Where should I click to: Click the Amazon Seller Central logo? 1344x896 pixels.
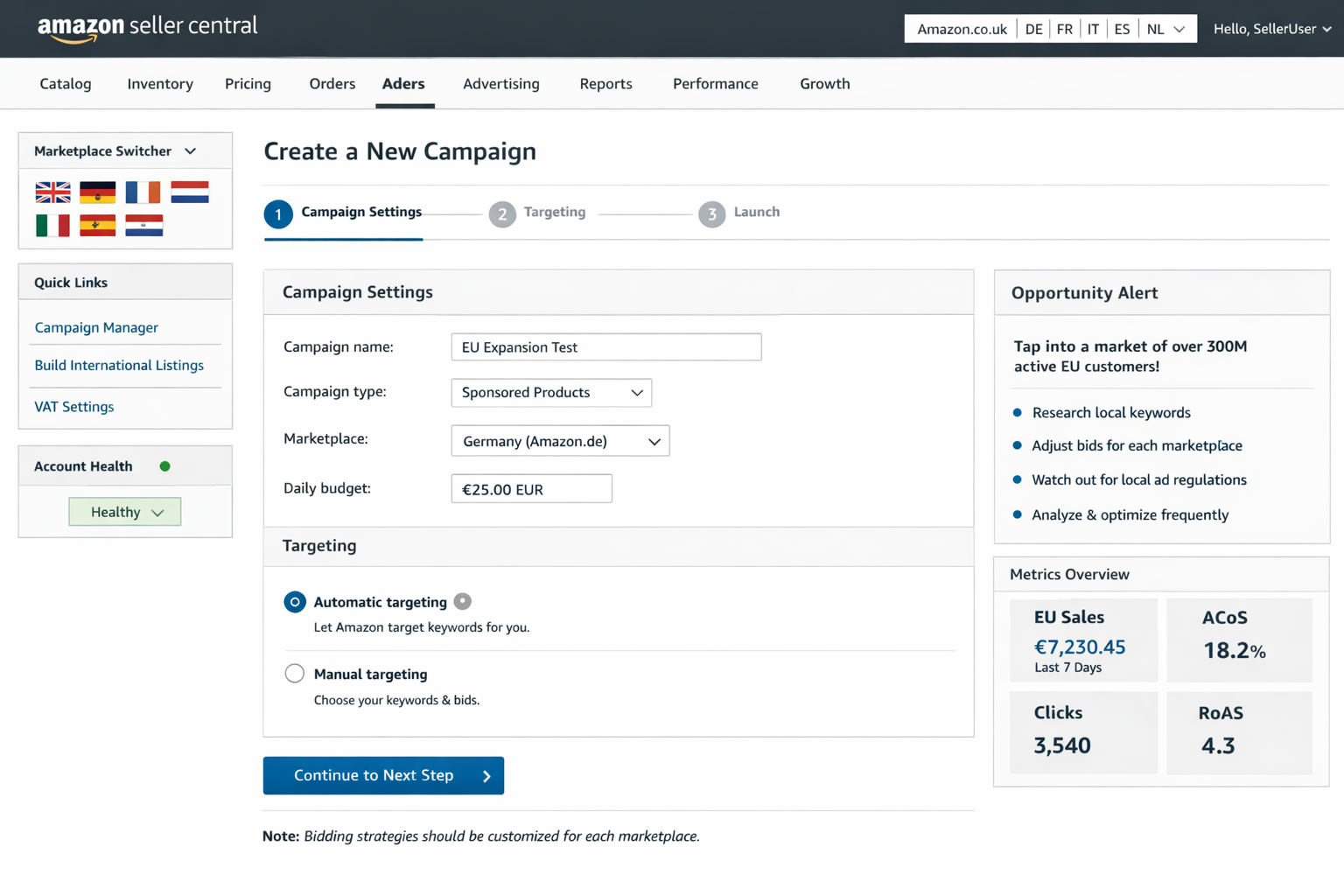[147, 27]
